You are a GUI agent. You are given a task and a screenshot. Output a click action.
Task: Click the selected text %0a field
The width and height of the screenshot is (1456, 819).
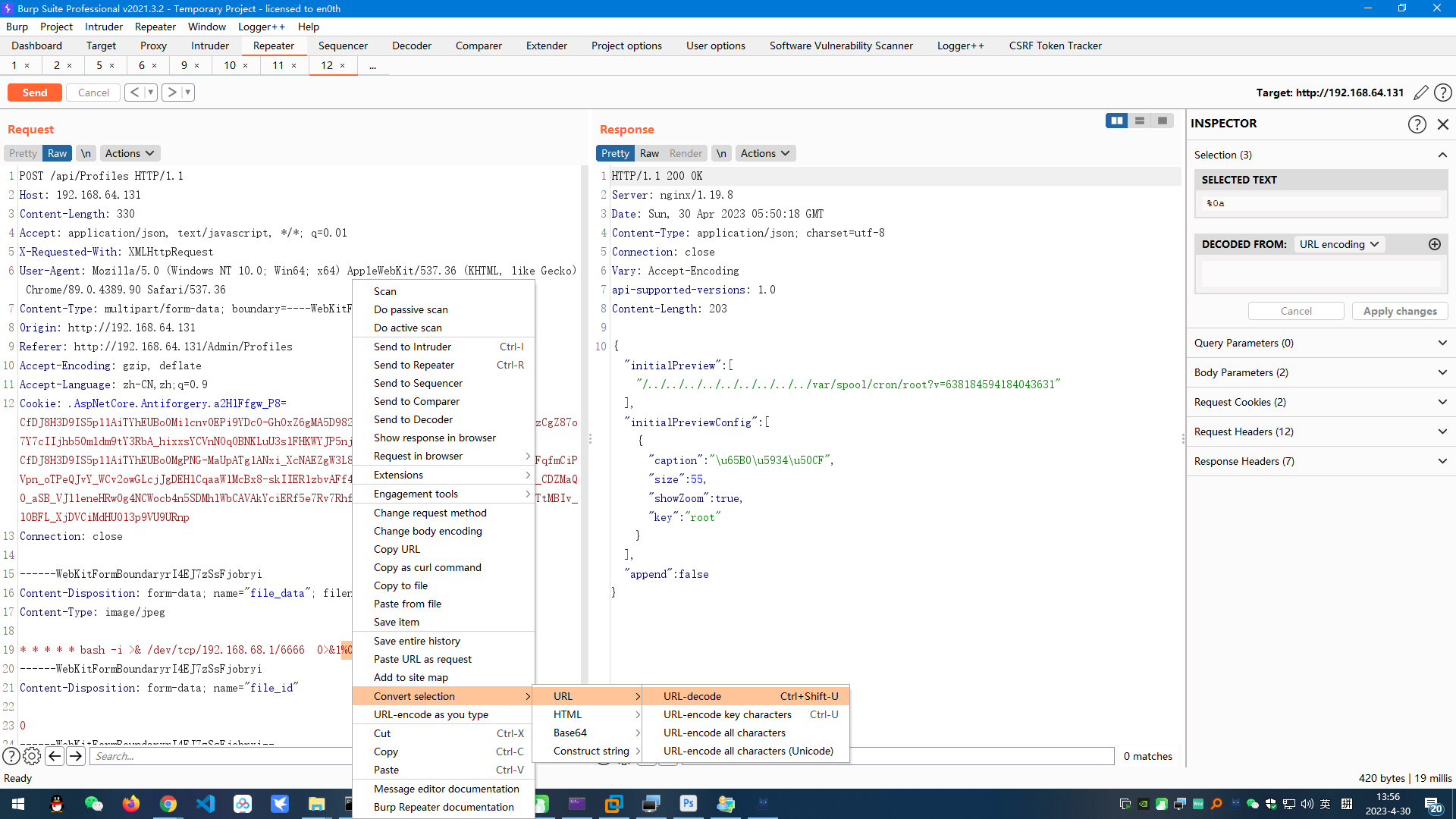[x=1321, y=203]
